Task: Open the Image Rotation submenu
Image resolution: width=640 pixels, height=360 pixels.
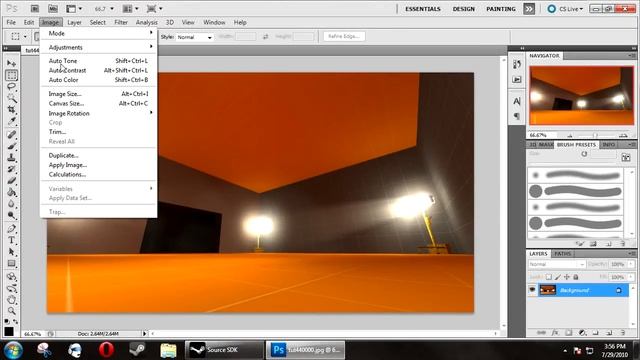Action: coord(98,113)
